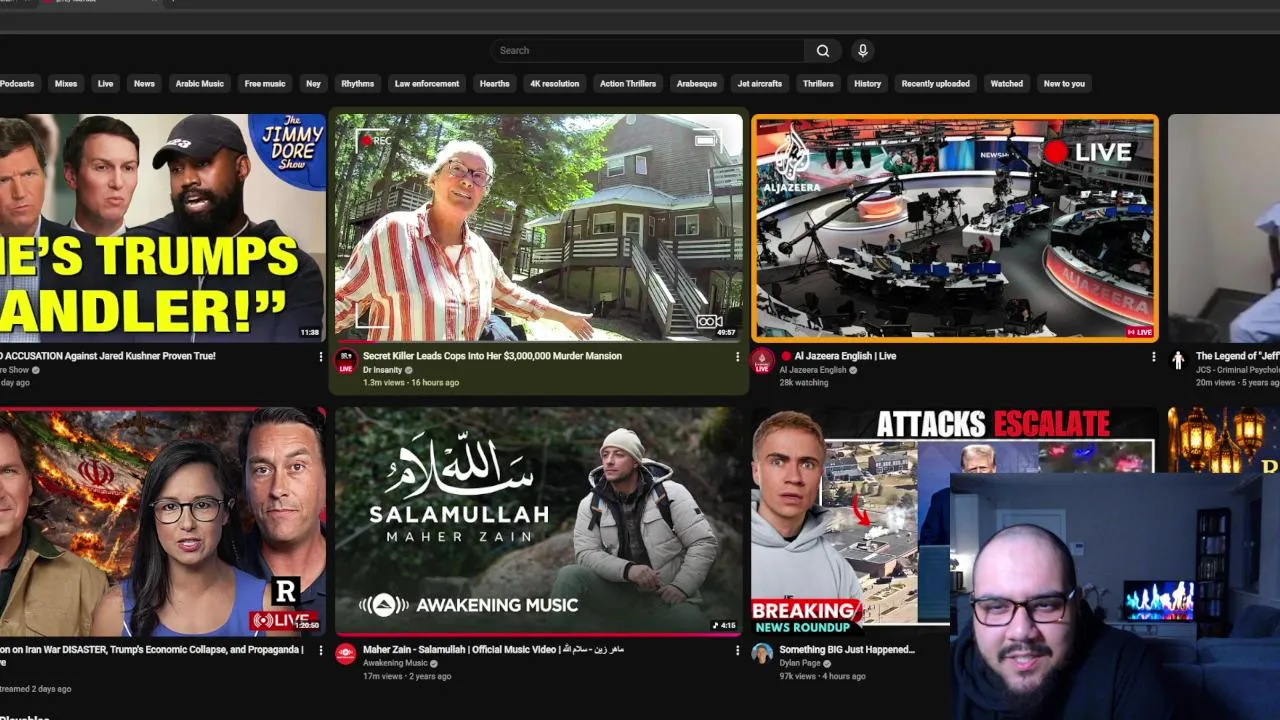
Task: Open options menu for Al Jazeera live video
Action: pos(1154,357)
